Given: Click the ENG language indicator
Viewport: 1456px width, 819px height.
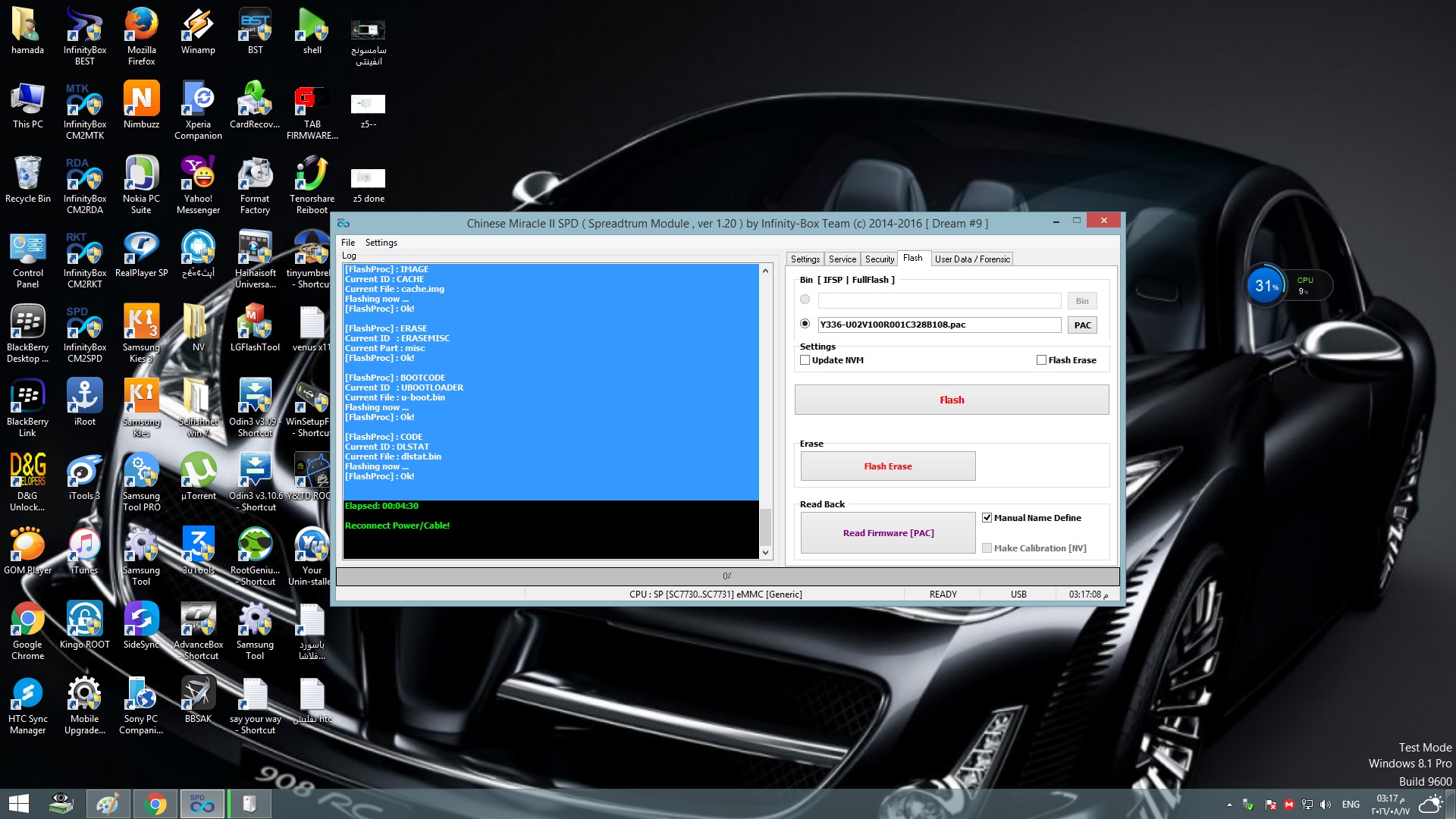Looking at the screenshot, I should coord(1351,805).
